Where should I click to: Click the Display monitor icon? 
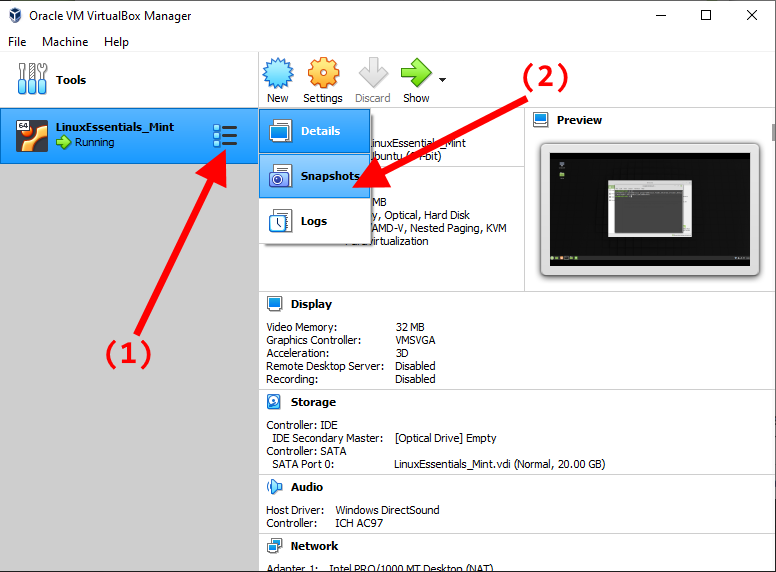(275, 304)
